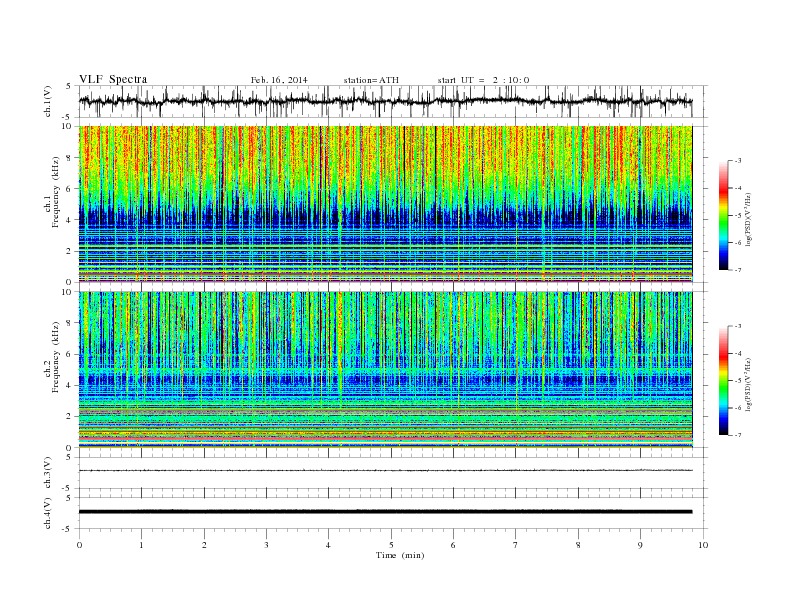The height and width of the screenshot is (612, 792).
Task: Click the log(PSD) label beside ch.1 color bar
Action: click(748, 219)
